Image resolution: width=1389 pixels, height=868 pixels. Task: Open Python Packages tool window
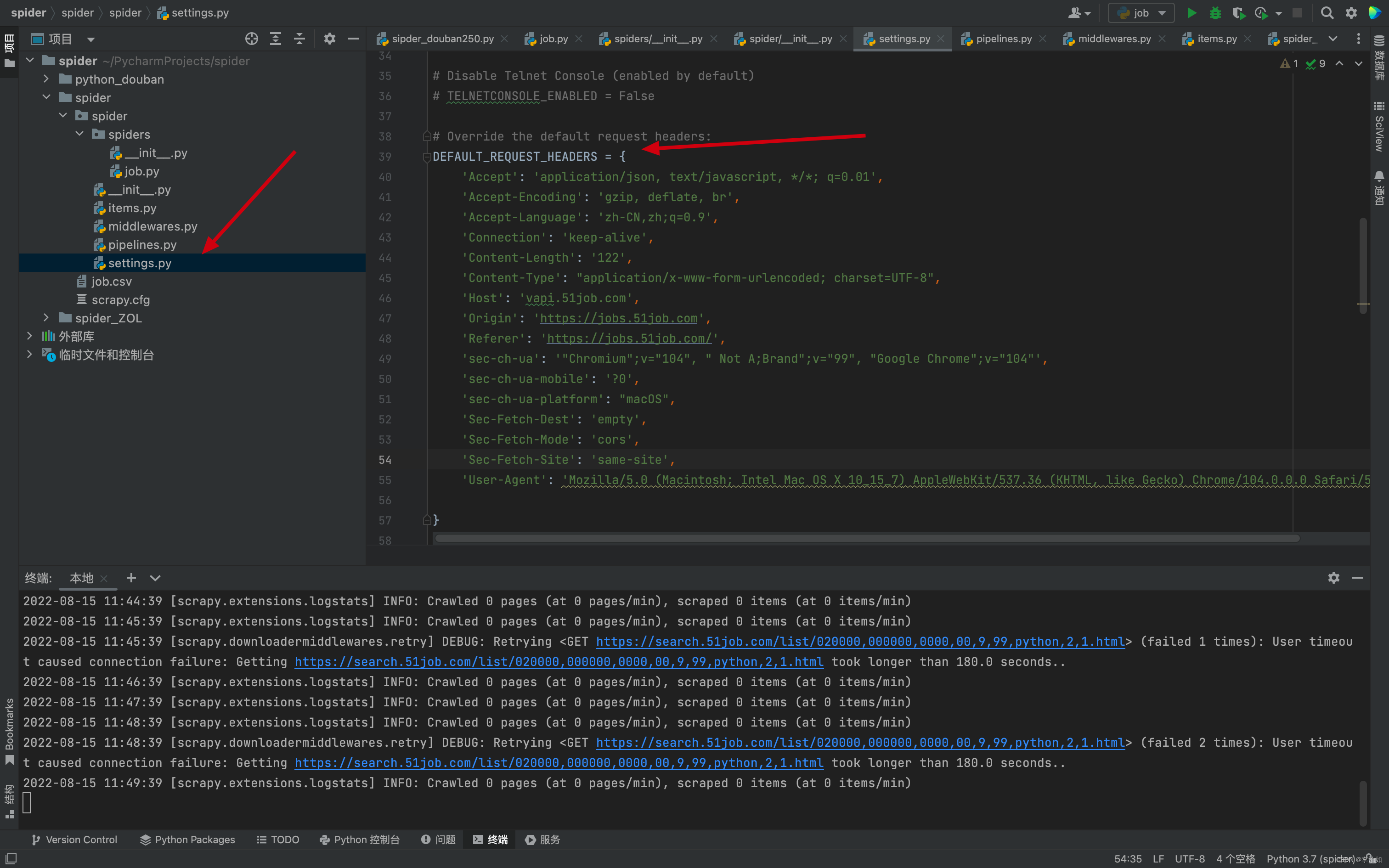click(188, 840)
